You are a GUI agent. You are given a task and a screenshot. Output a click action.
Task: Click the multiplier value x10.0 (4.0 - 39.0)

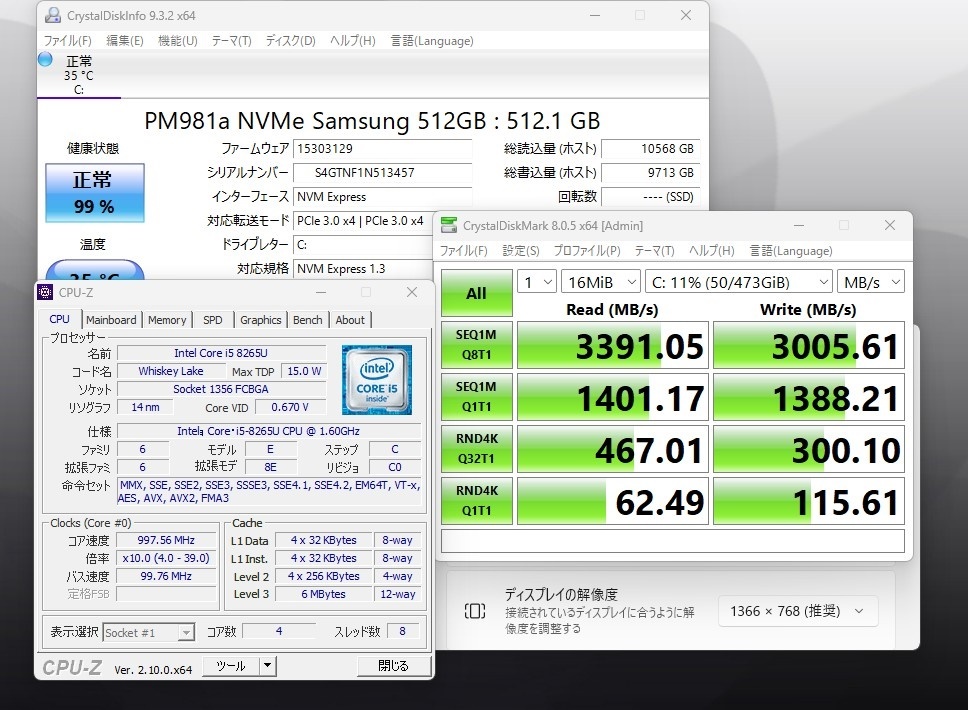[166, 558]
